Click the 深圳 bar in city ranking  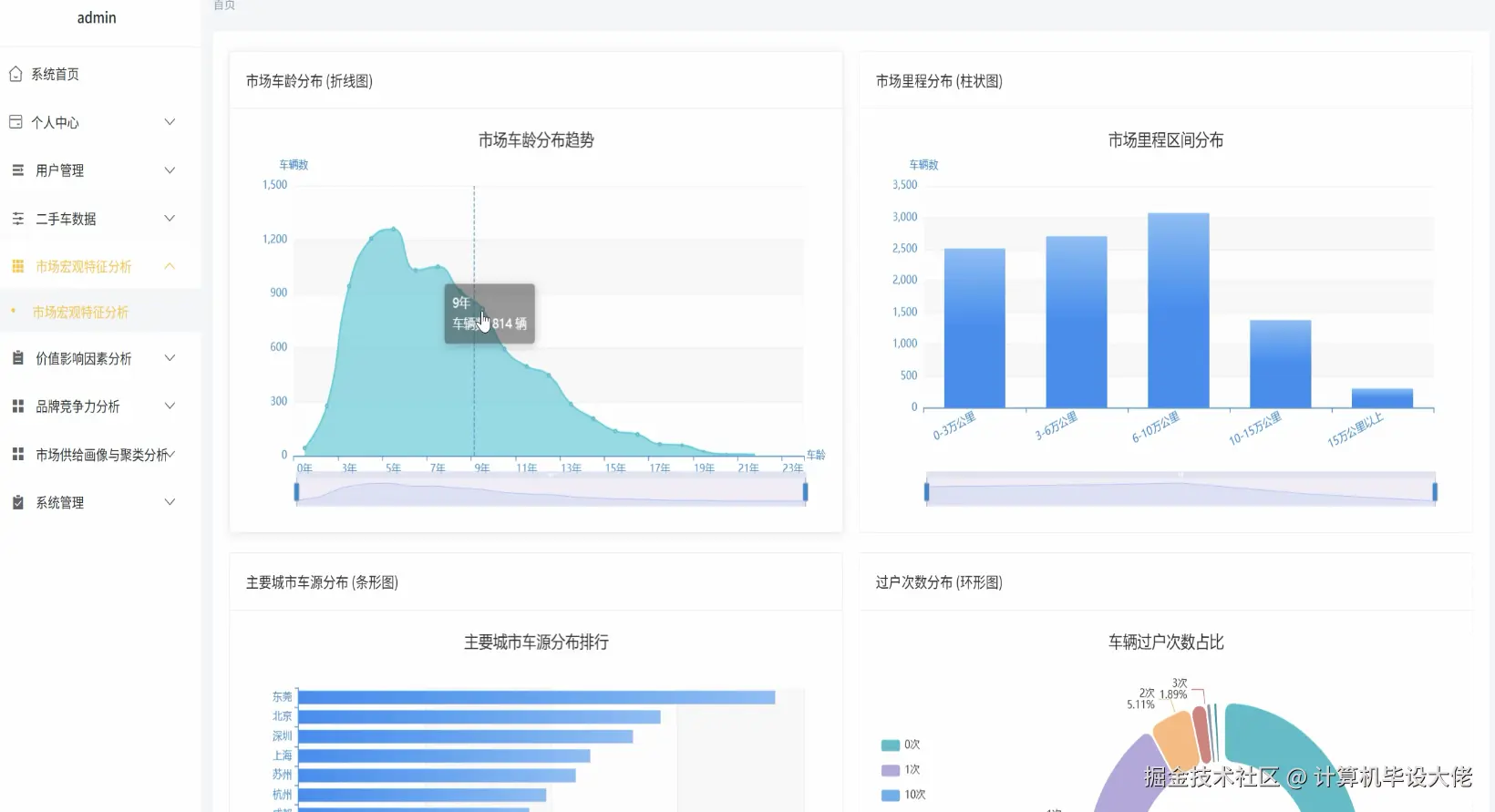pyautogui.click(x=465, y=736)
